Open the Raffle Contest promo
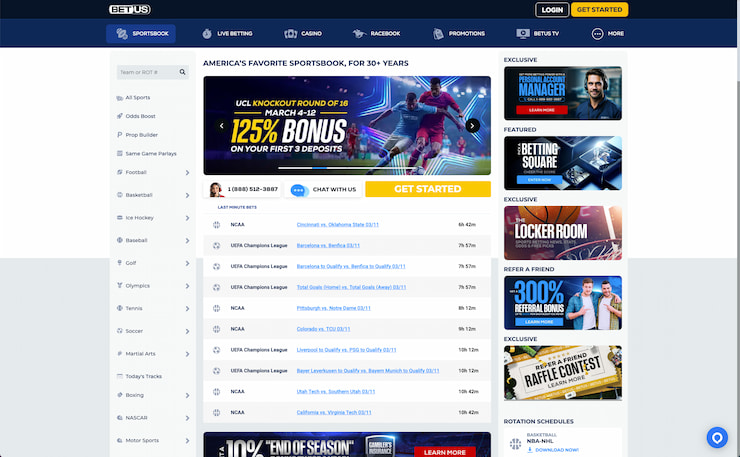This screenshot has width=740, height=457. [x=563, y=372]
